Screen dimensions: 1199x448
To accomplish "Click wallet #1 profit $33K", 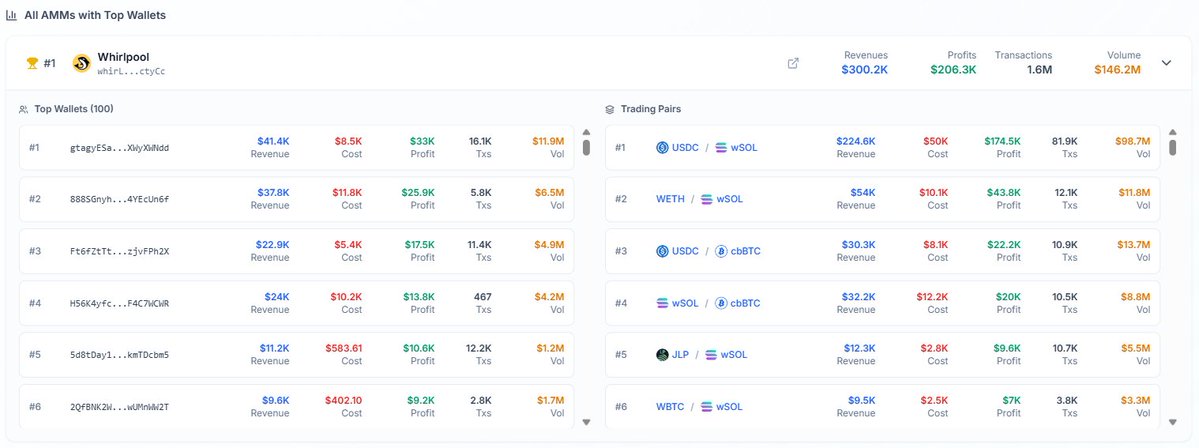I will pyautogui.click(x=422, y=141).
